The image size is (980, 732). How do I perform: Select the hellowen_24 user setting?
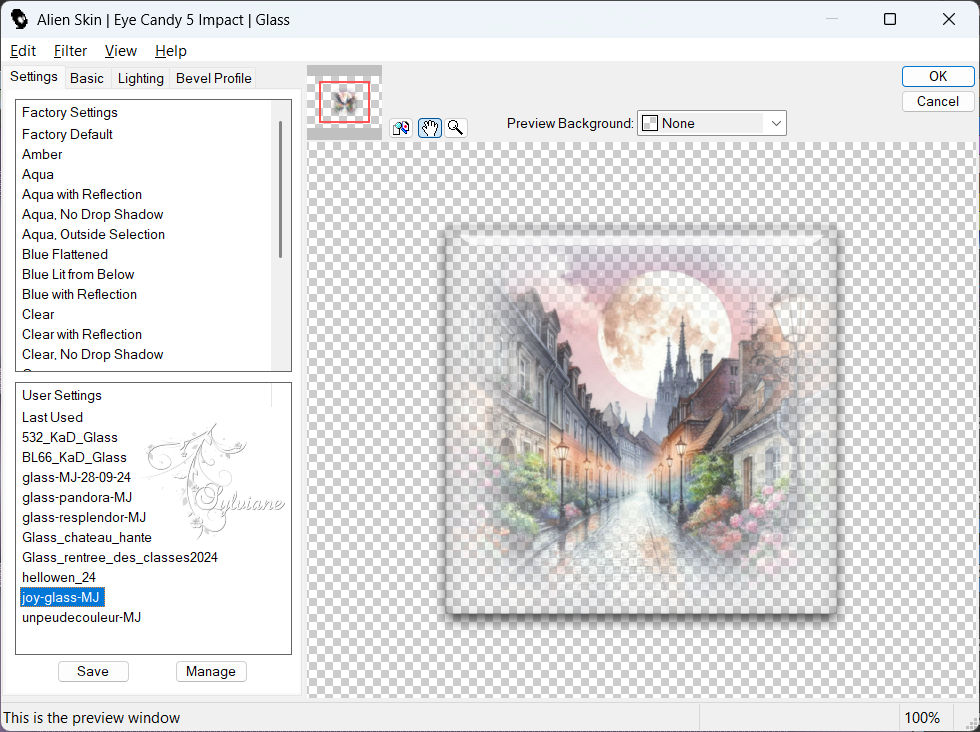coord(59,578)
